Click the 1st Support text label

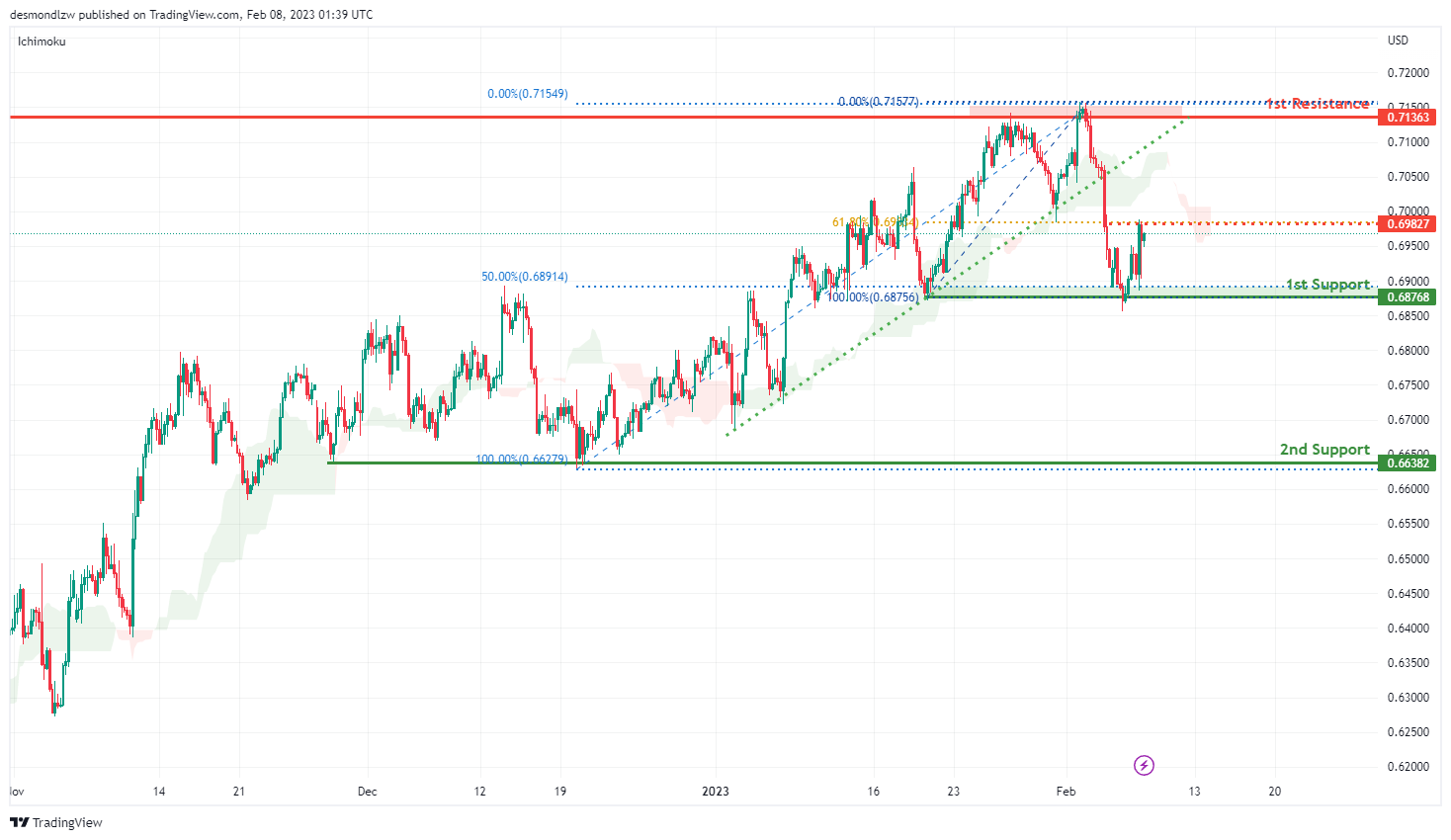tap(1327, 285)
